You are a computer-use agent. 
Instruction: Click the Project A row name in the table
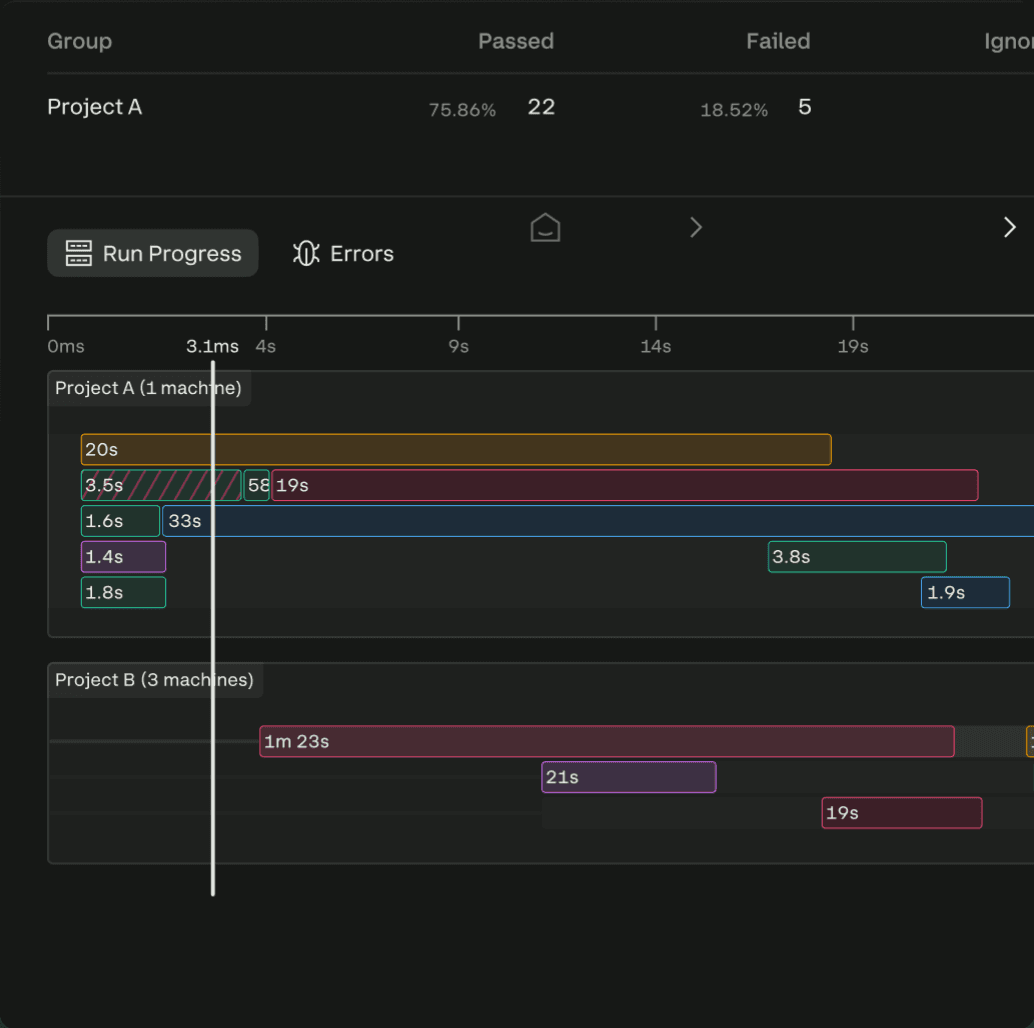[x=94, y=107]
